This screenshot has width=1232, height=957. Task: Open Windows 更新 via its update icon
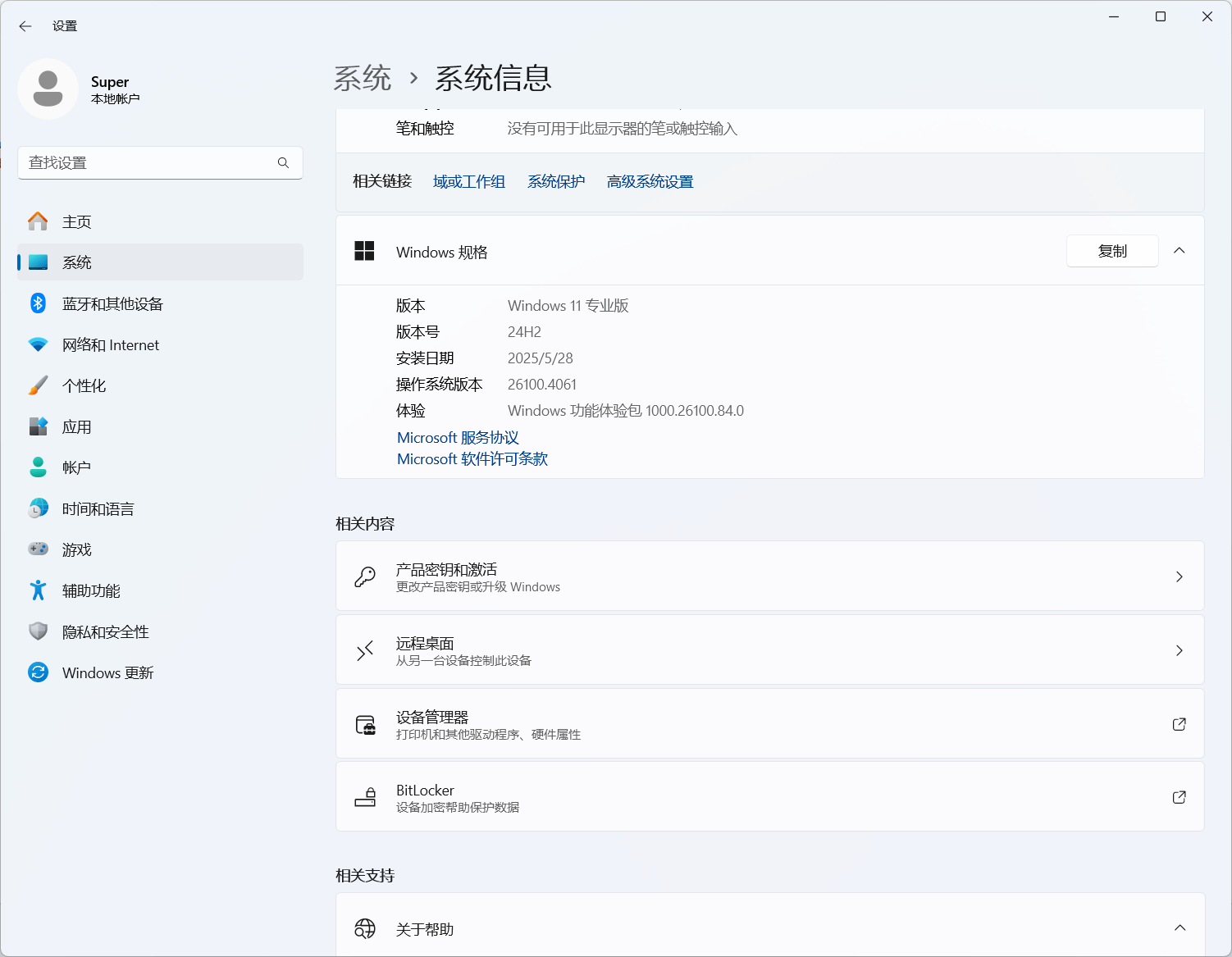coord(38,672)
